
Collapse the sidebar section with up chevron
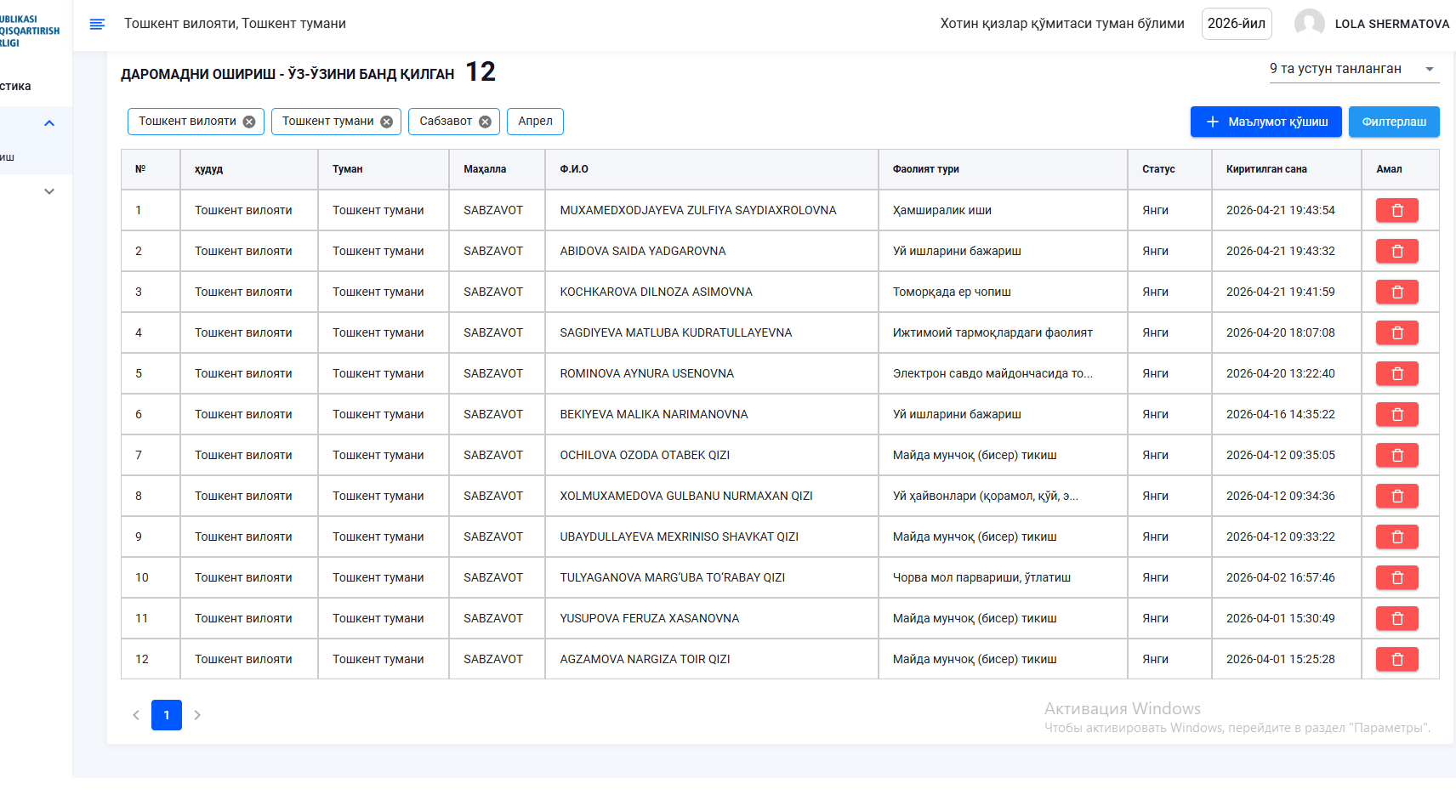coord(49,123)
